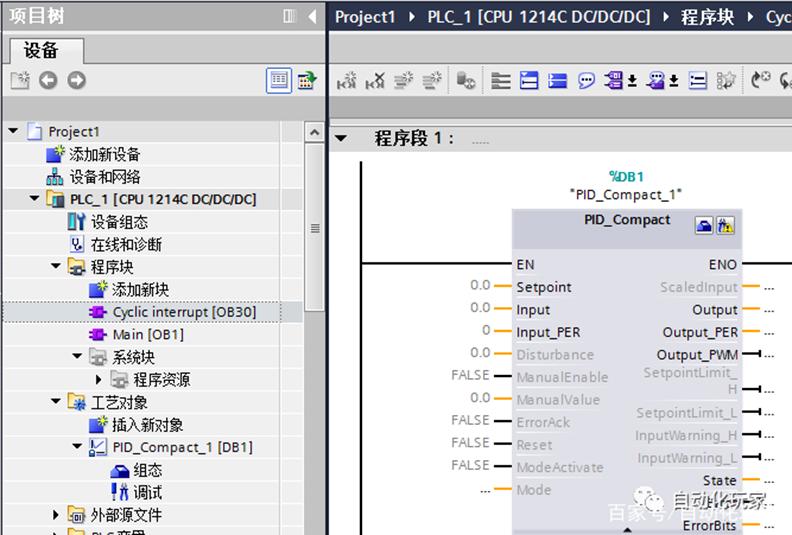The width and height of the screenshot is (792, 535).
Task: Click the Output_PWM parameter label
Action: [x=697, y=355]
